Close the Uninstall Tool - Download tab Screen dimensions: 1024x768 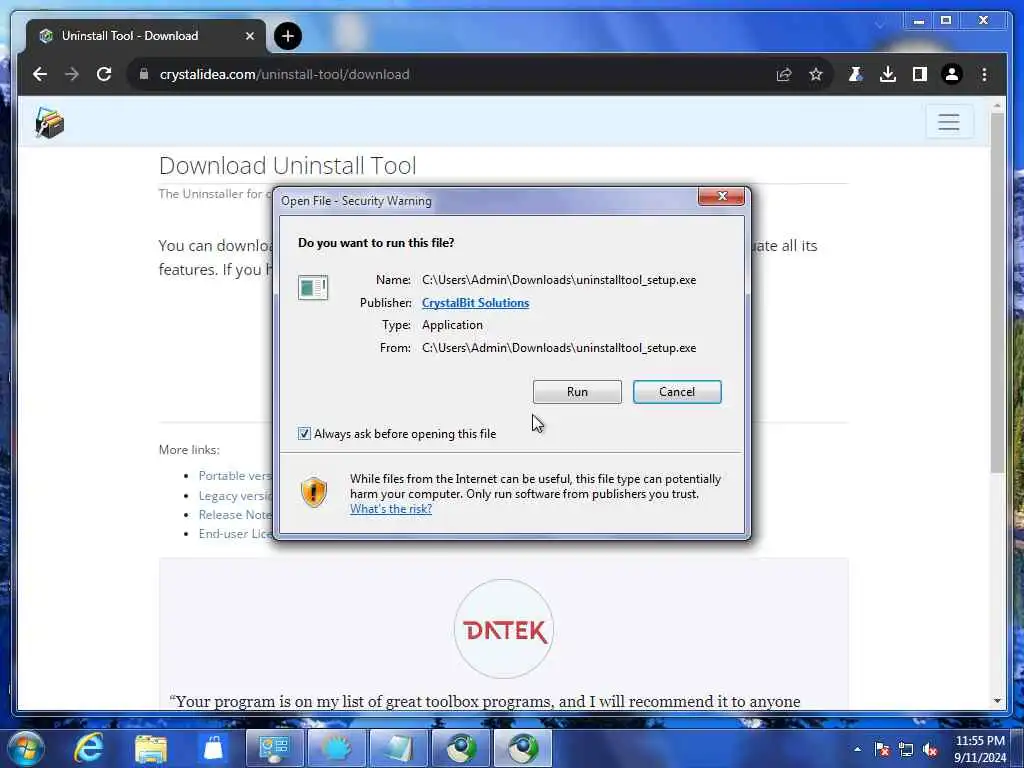pyautogui.click(x=249, y=36)
